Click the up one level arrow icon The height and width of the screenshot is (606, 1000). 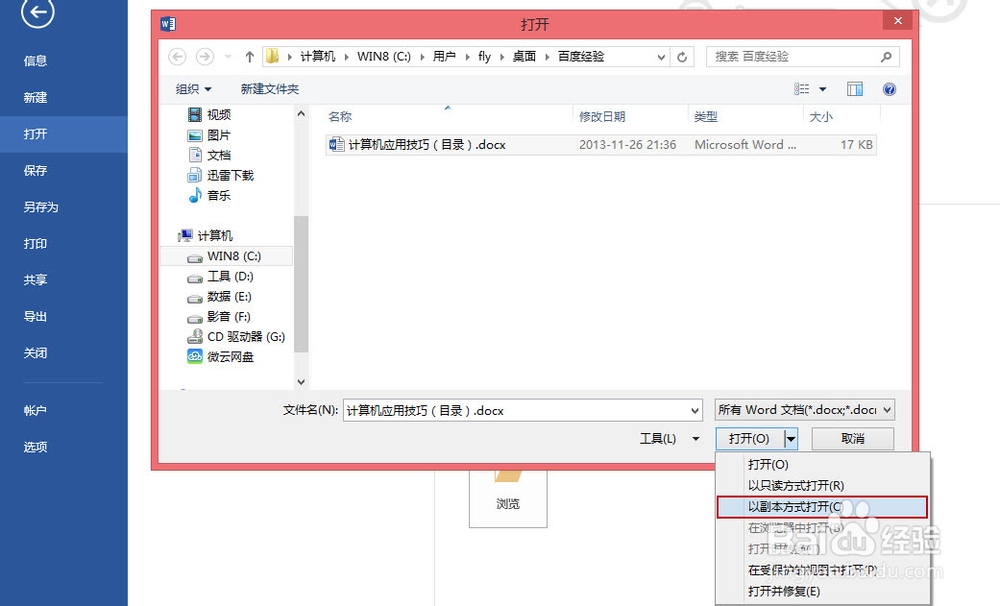pos(248,56)
